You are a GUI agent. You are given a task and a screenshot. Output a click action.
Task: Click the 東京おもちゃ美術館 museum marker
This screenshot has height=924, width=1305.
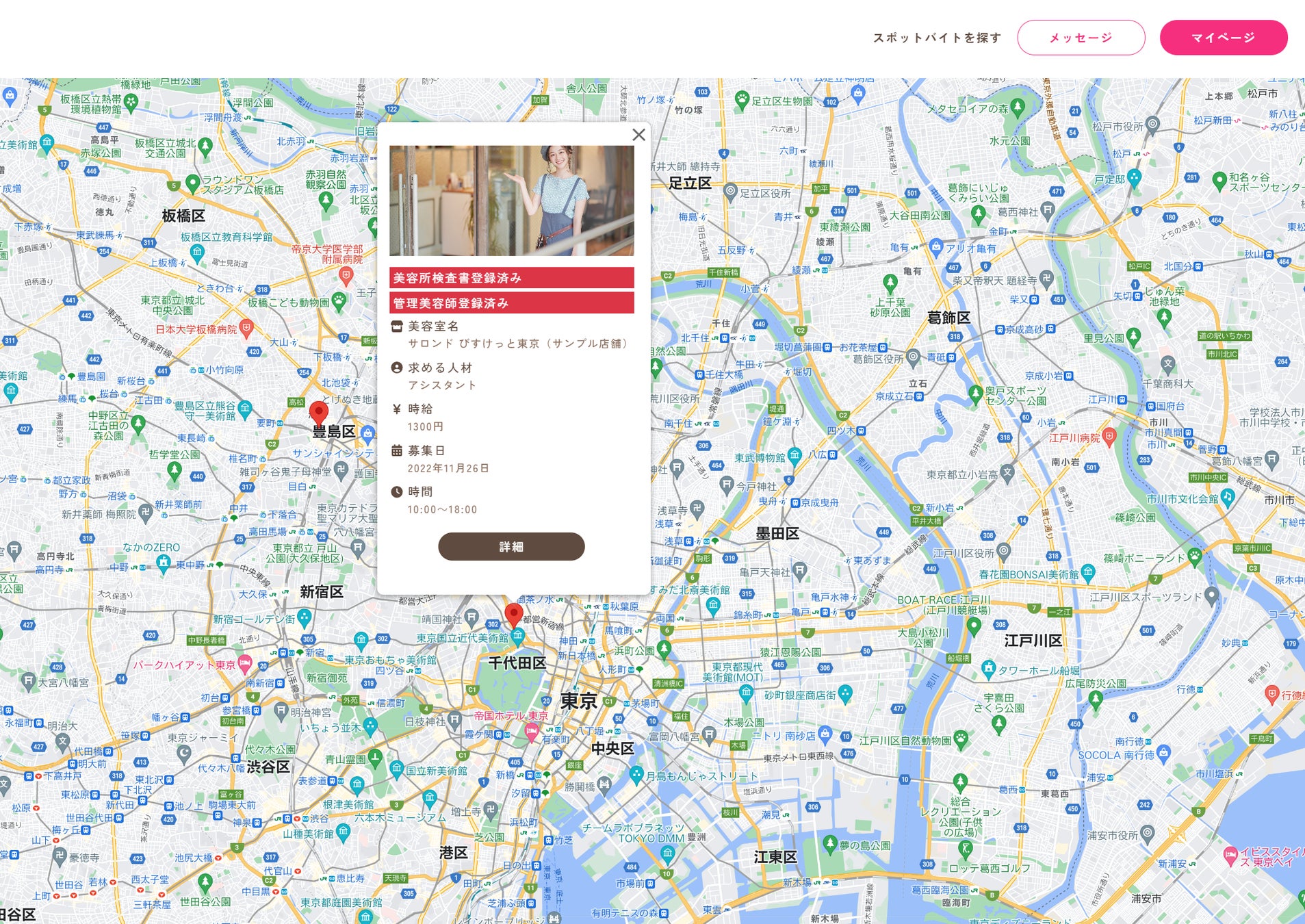[361, 641]
